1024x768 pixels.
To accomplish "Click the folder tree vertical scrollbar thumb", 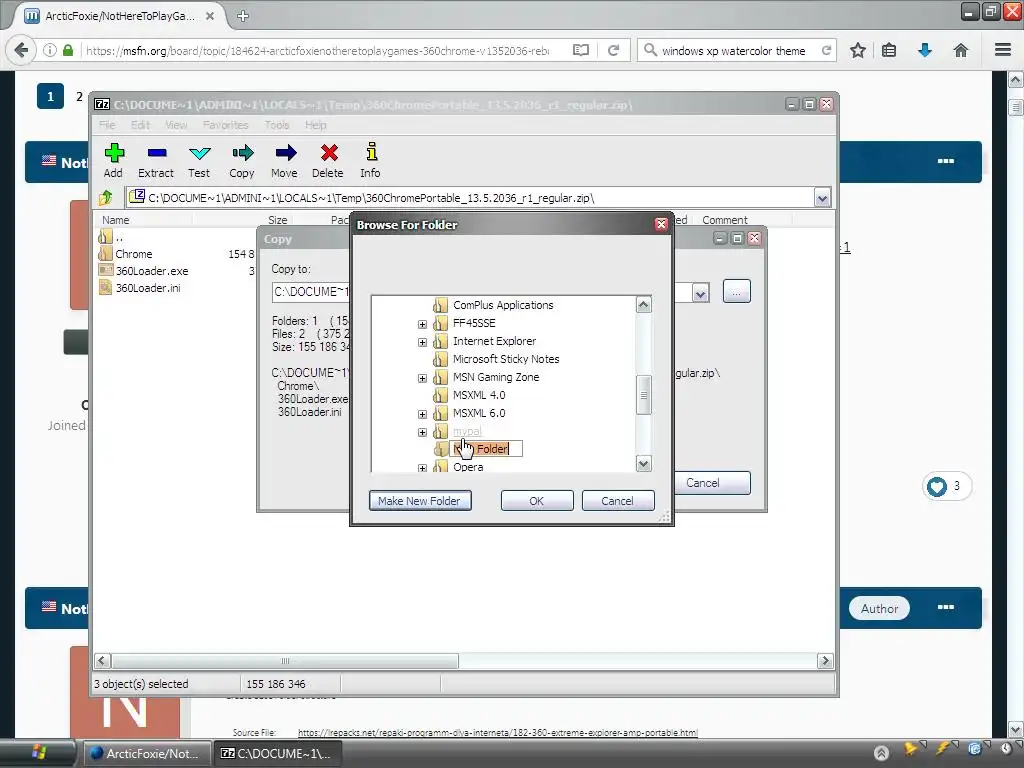I will [643, 394].
